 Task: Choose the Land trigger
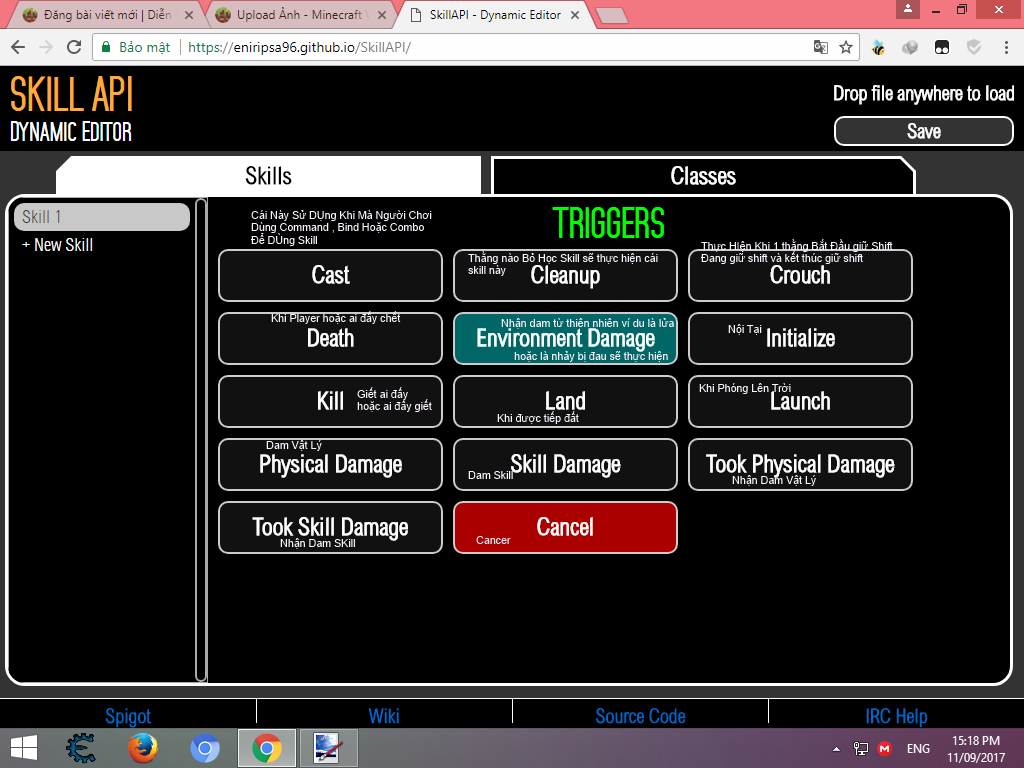click(565, 401)
